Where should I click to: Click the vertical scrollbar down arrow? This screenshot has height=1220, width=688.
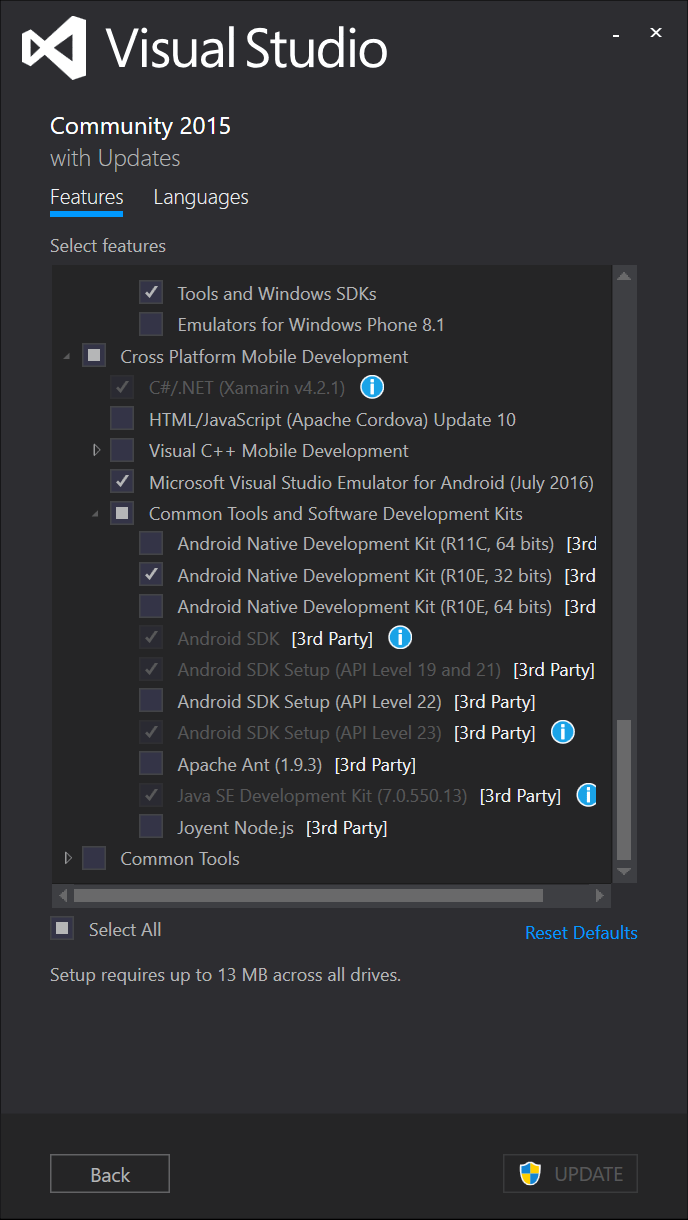625,873
